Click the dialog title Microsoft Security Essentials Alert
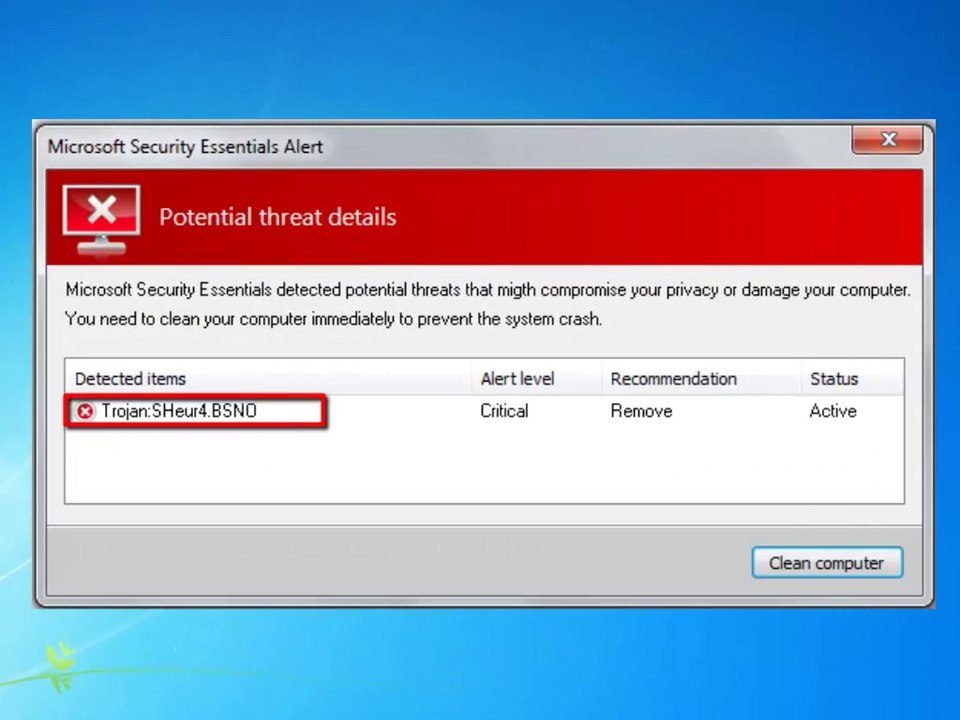Viewport: 960px width, 720px height. 185,147
